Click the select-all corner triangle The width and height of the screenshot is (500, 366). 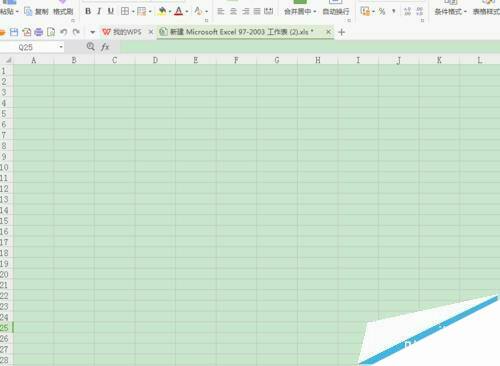tap(8, 60)
